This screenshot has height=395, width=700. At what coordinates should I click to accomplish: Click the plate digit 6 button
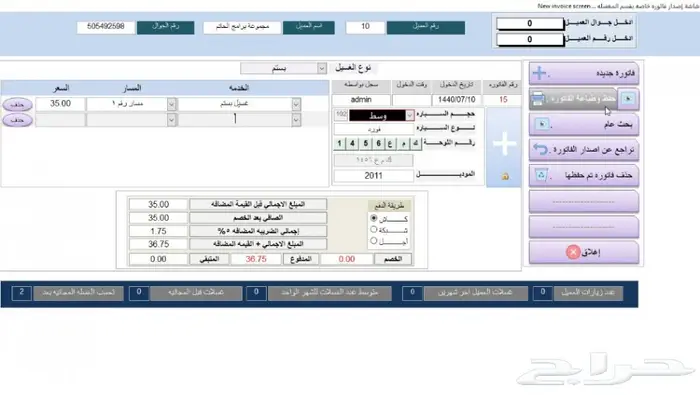[378, 143]
